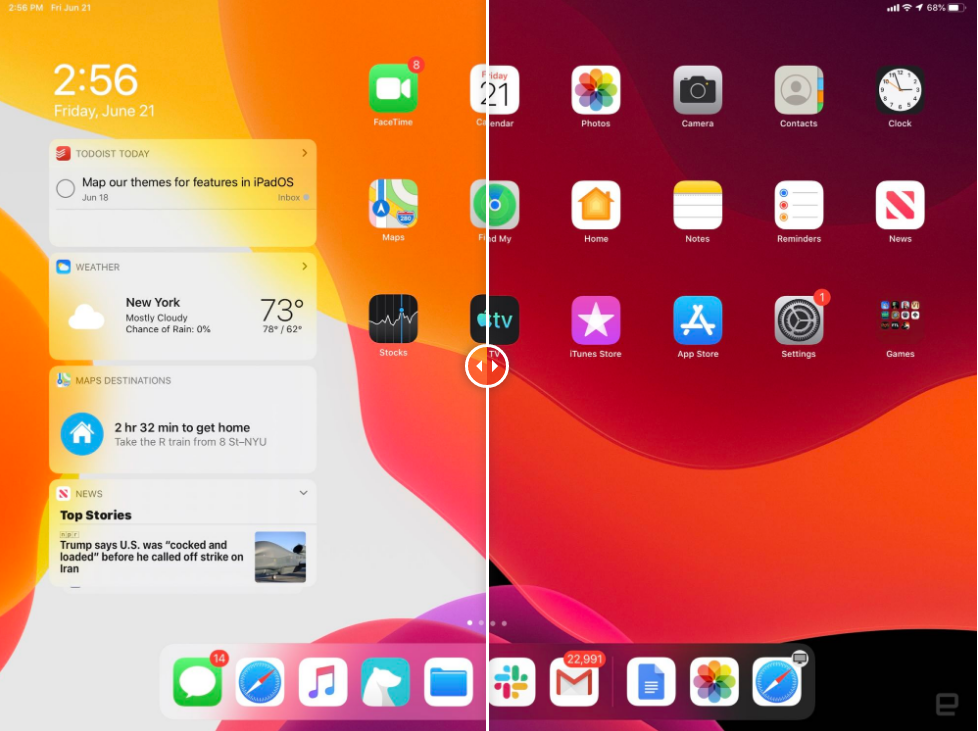Check off the Todoist task circle
The image size is (978, 731).
(65, 188)
